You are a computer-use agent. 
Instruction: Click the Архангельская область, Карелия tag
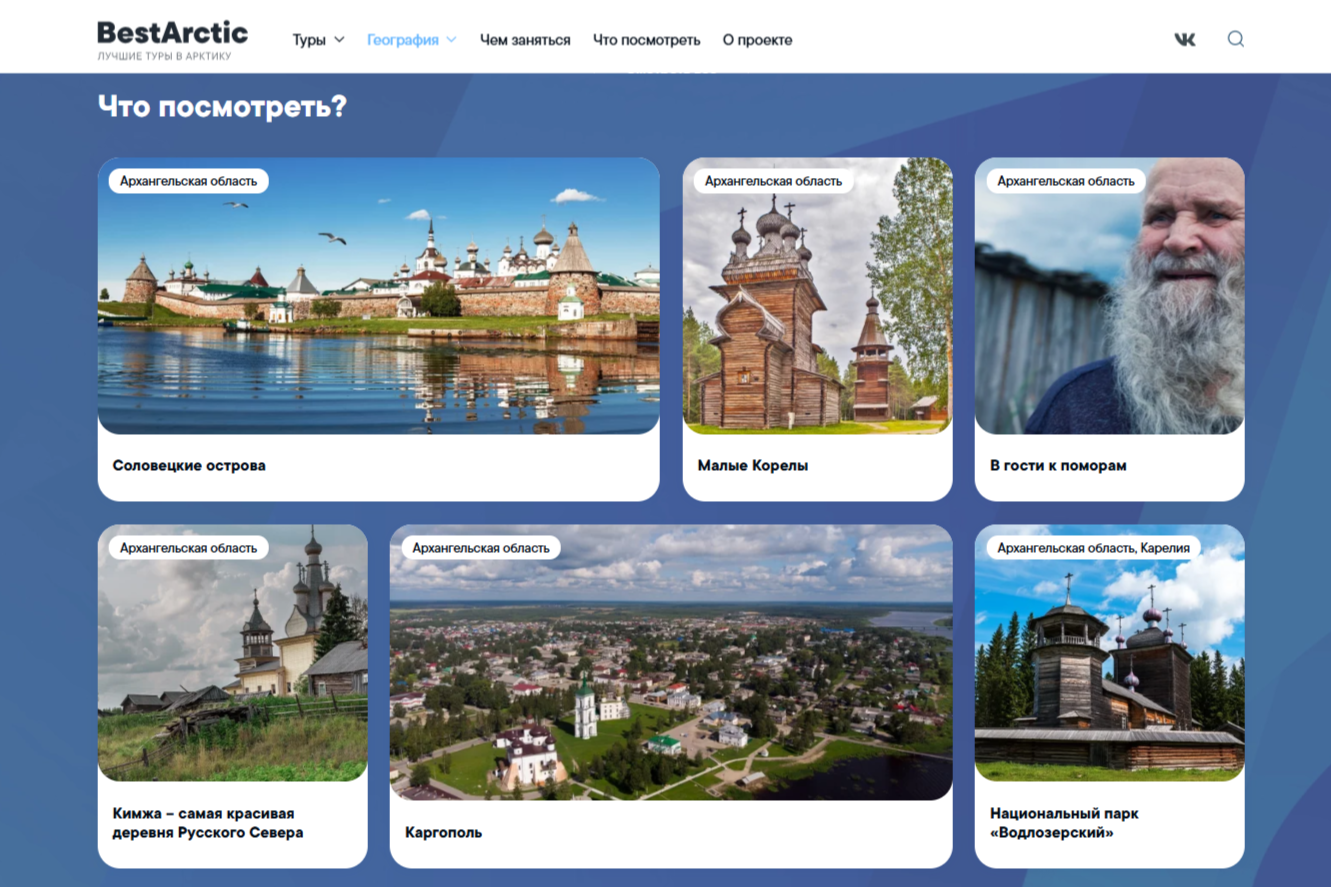point(1093,548)
